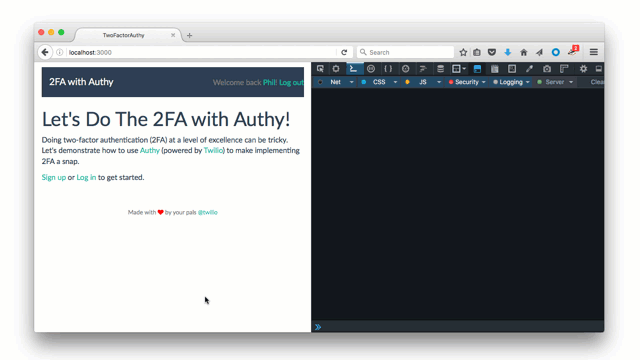Viewport: 640px width, 360px height.
Task: Close the TwoFactorAuthy tab
Action: (x=173, y=35)
